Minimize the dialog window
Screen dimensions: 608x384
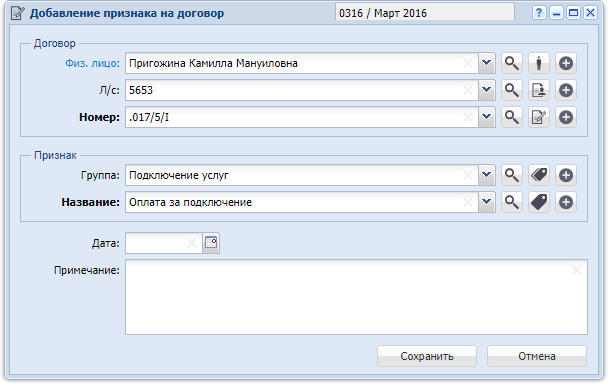coord(556,13)
